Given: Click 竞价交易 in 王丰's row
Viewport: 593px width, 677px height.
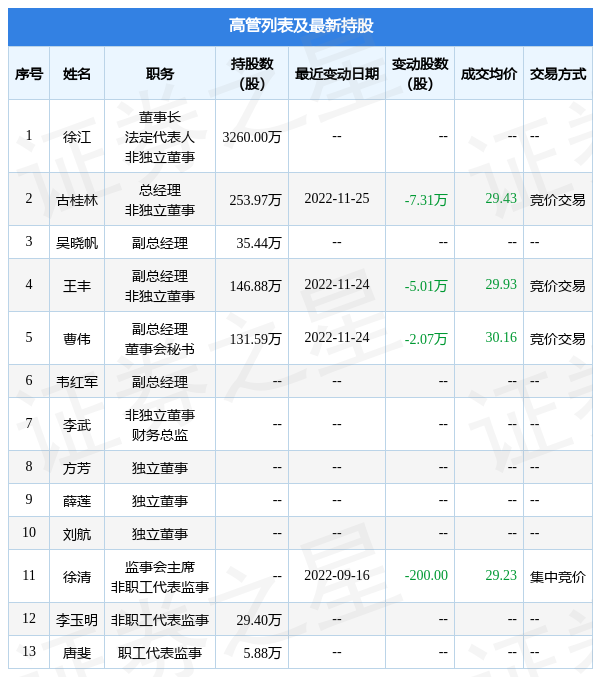Looking at the screenshot, I should click(558, 286).
